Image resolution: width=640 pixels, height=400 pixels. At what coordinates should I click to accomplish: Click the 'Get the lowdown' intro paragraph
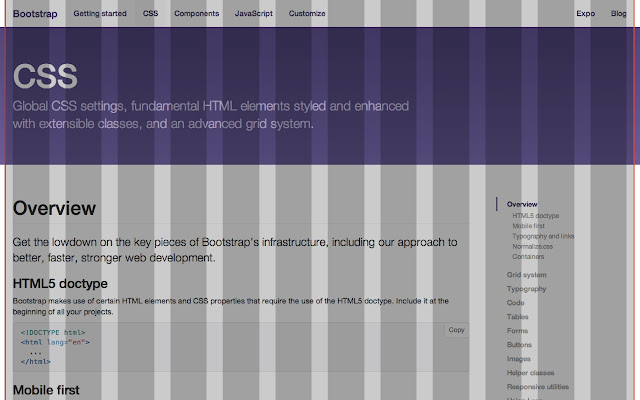click(x=235, y=250)
